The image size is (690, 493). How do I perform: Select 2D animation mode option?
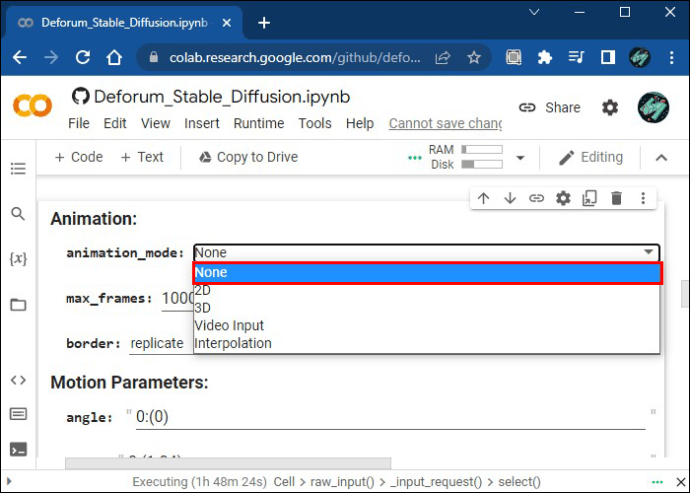coord(427,291)
